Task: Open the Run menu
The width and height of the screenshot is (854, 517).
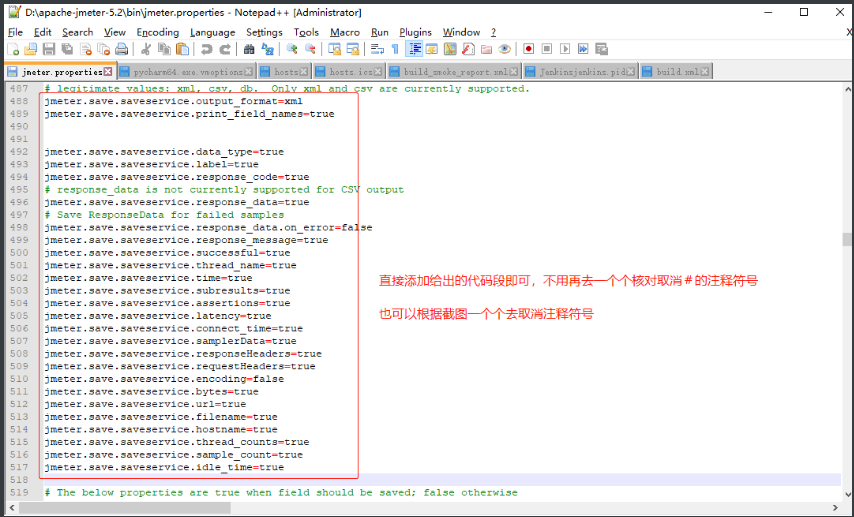Action: coord(380,32)
